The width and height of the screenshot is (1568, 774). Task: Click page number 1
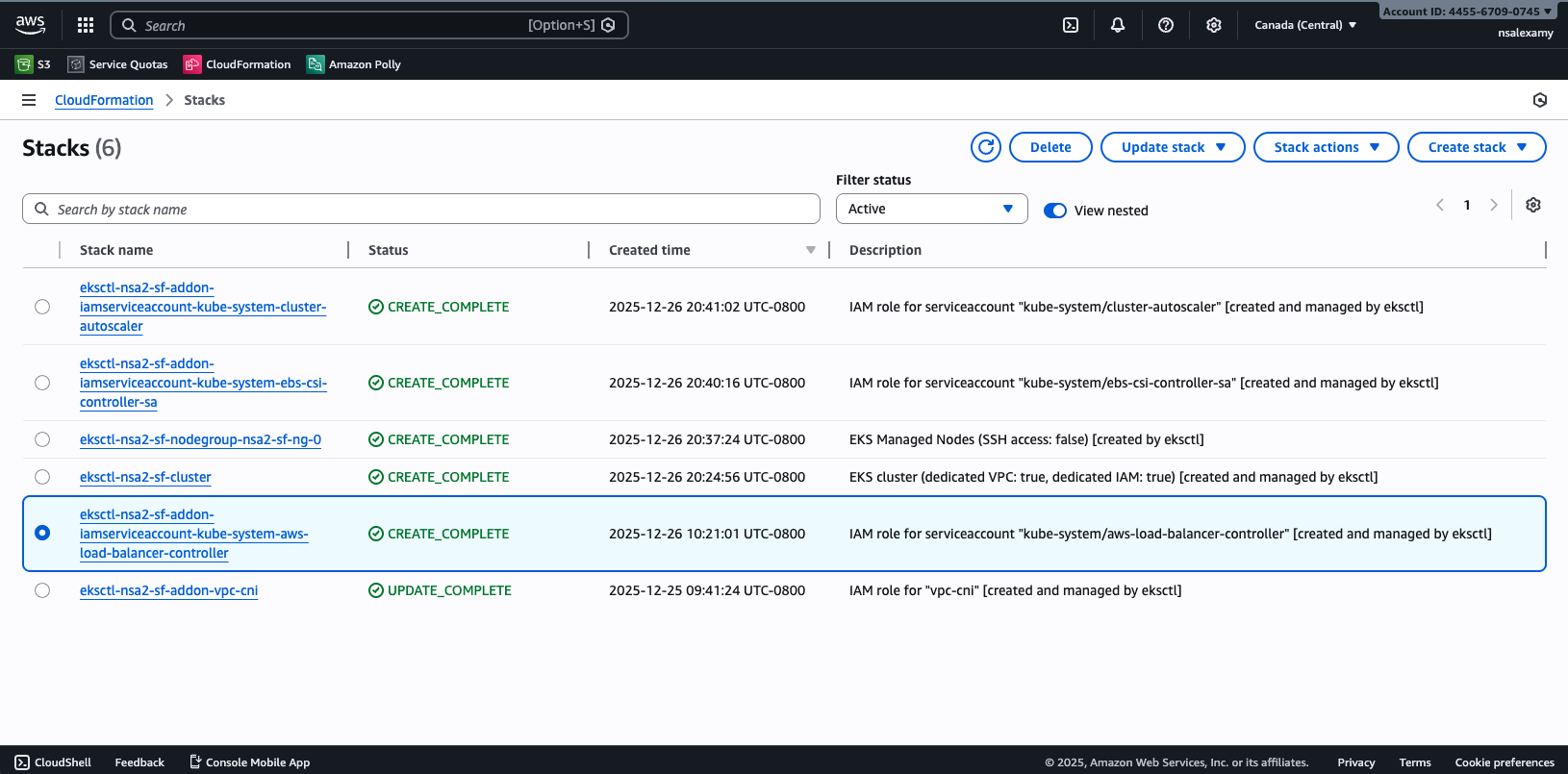pos(1467,205)
